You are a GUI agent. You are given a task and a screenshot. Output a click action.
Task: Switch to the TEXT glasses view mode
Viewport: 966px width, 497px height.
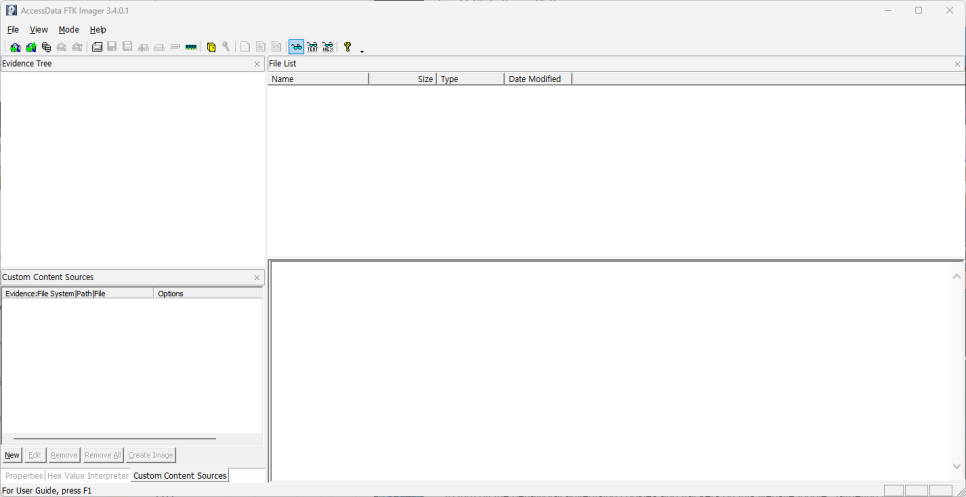pos(312,47)
